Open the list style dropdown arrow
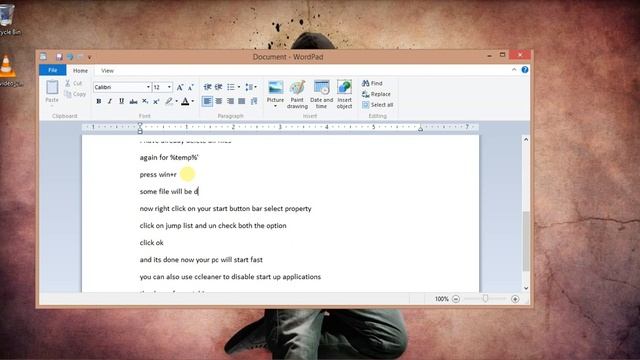The height and width of the screenshot is (360, 640). [x=239, y=87]
